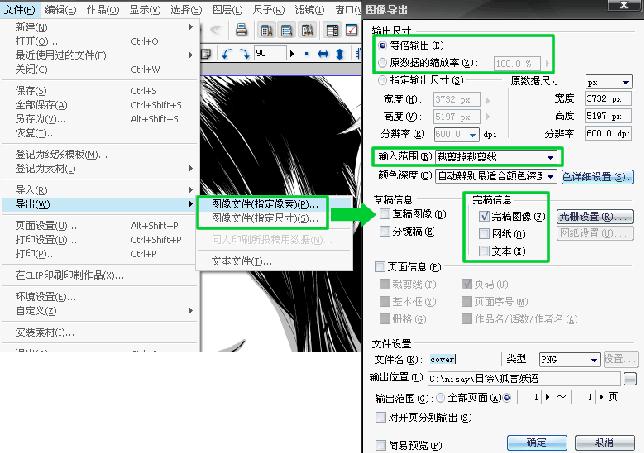Image resolution: width=644 pixels, height=453 pixels.
Task: Open the 输入范围 dropdown list
Action: (x=550, y=157)
